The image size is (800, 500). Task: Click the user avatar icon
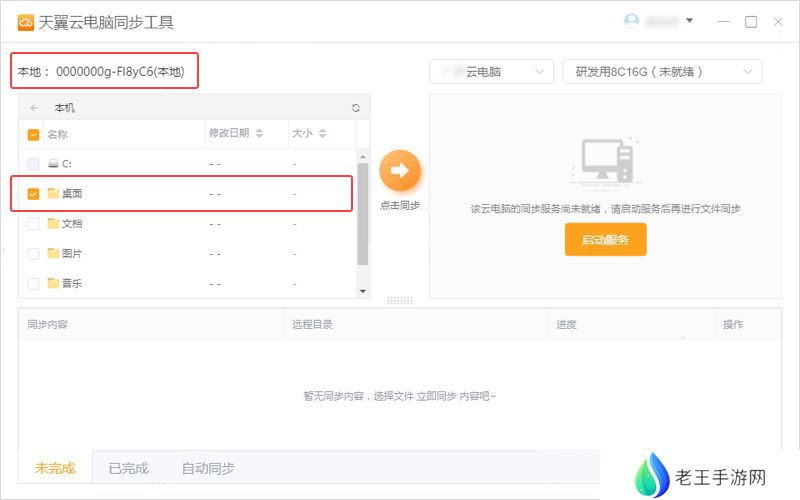(631, 21)
